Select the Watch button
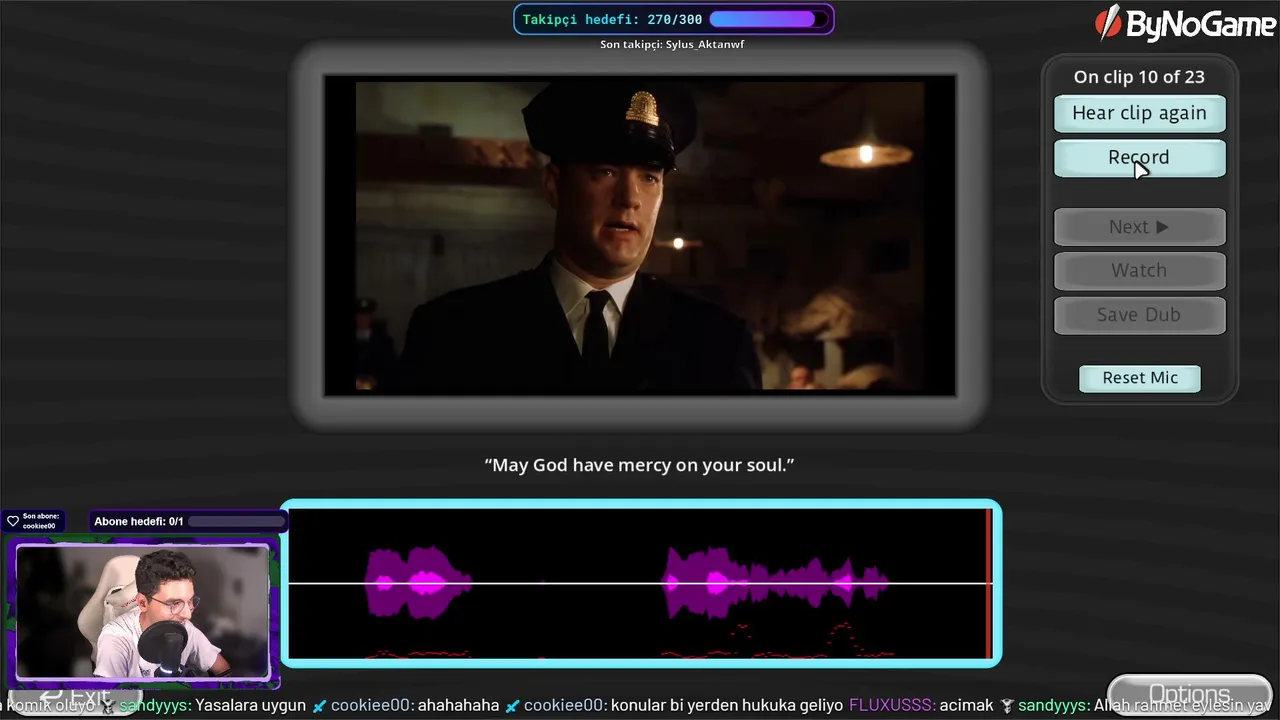1280x720 pixels. [x=1139, y=271]
